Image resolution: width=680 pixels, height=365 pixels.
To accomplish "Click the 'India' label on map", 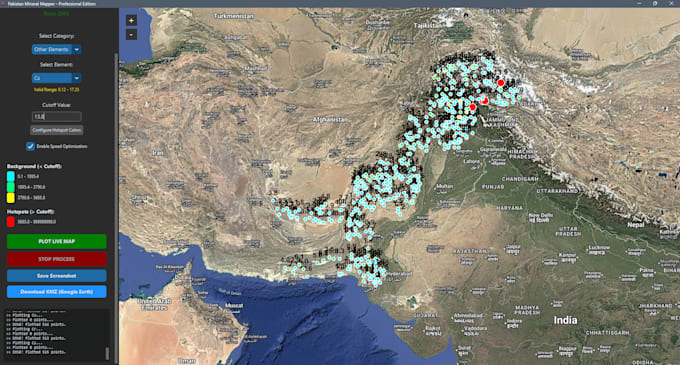I will (x=565, y=320).
